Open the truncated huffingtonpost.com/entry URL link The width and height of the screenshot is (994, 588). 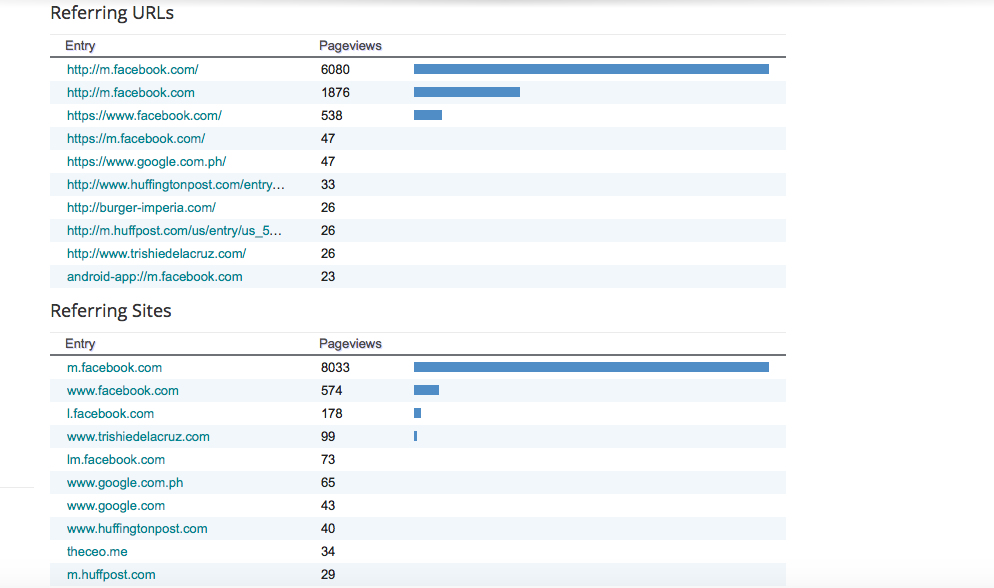(x=176, y=184)
